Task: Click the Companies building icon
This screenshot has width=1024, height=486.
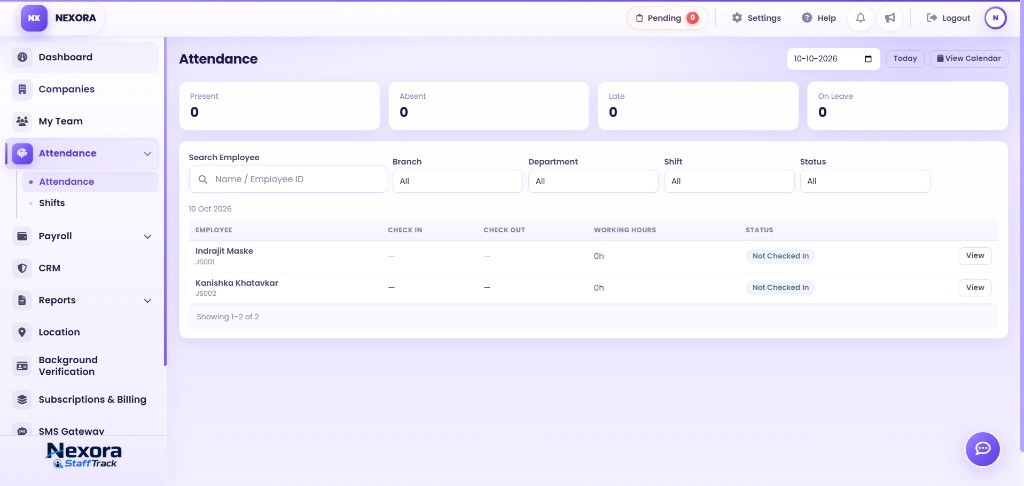Action: tap(22, 89)
